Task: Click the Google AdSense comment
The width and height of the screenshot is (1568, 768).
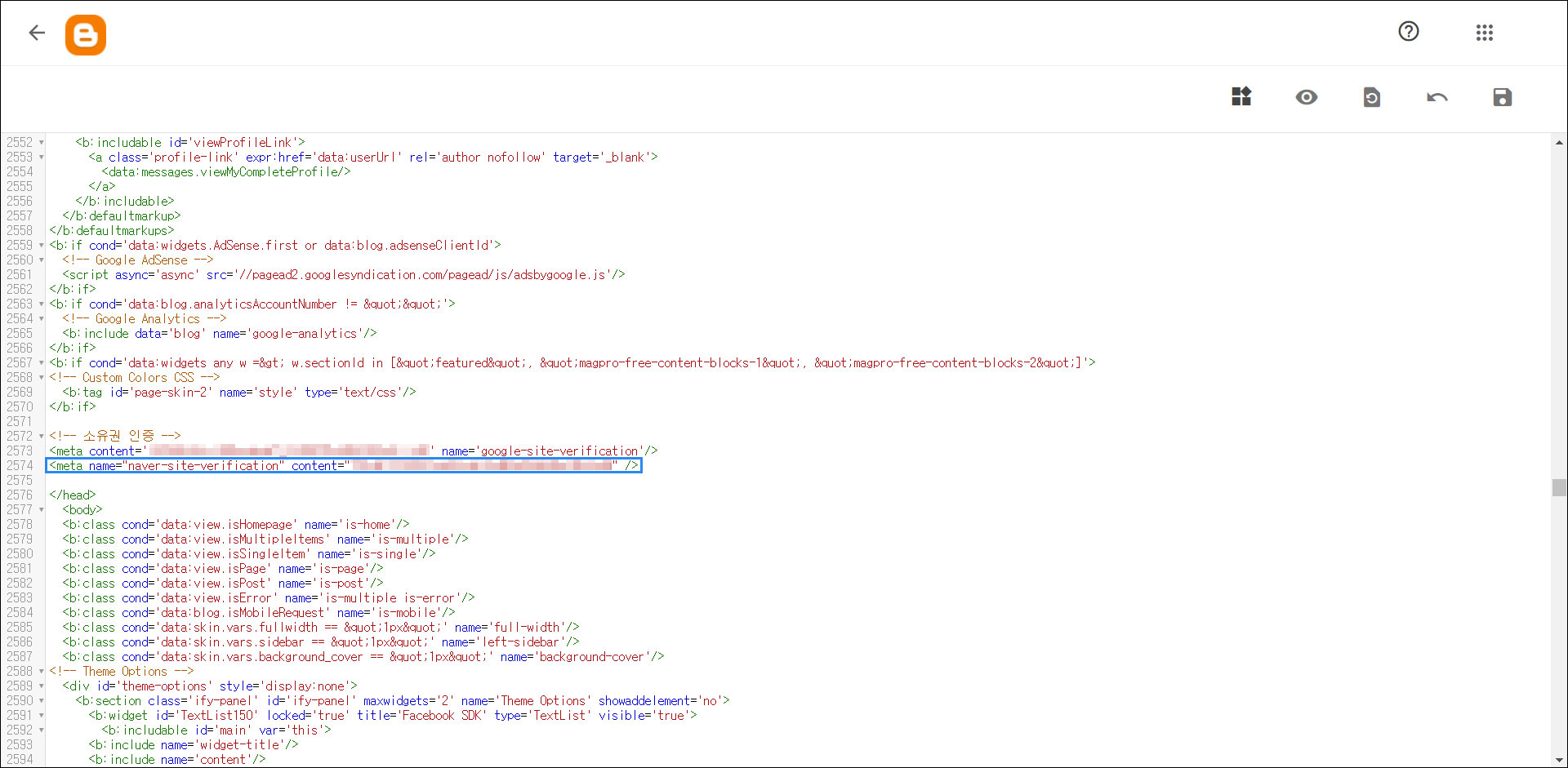Action: click(x=137, y=260)
